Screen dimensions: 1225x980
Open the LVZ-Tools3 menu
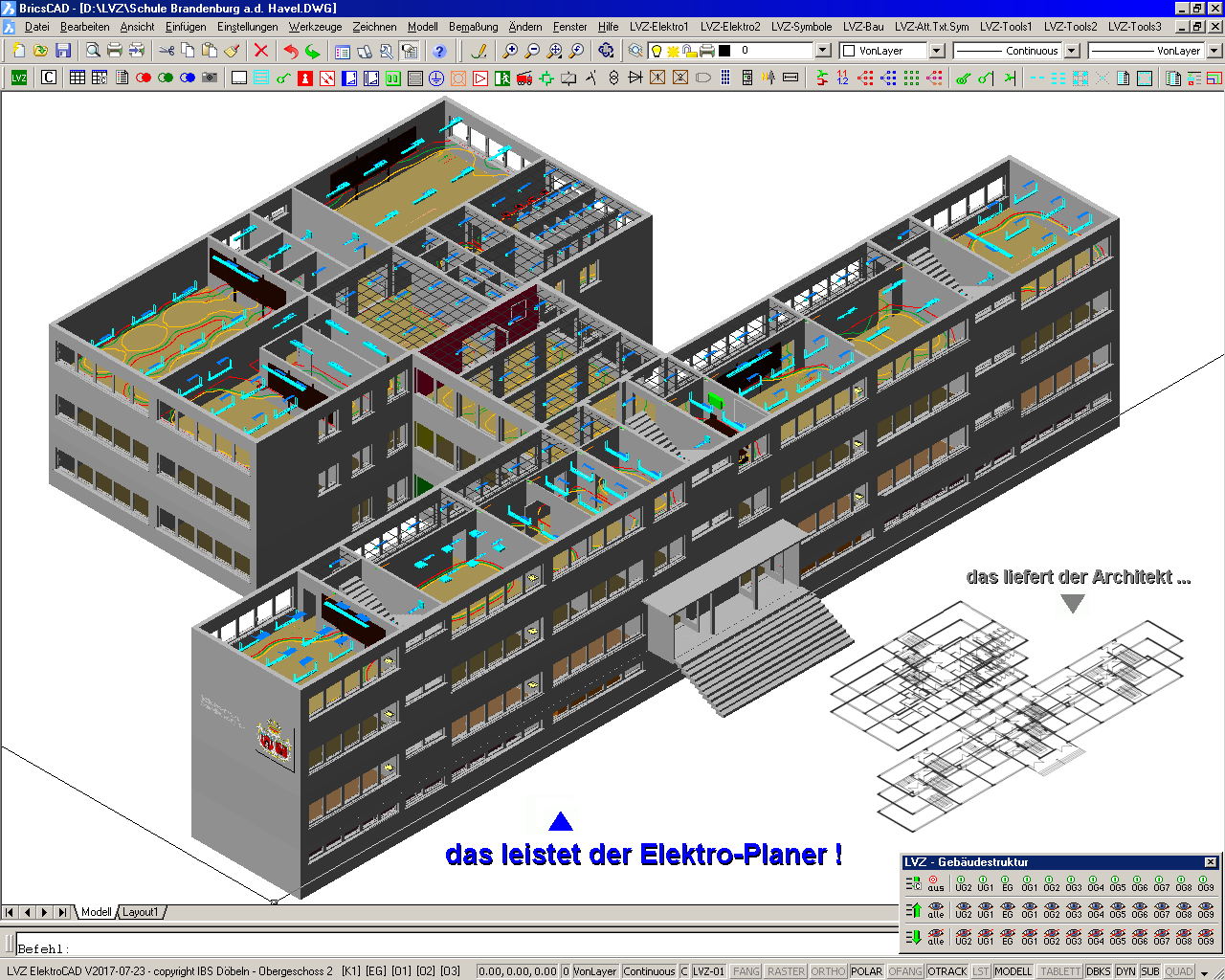click(x=1134, y=27)
